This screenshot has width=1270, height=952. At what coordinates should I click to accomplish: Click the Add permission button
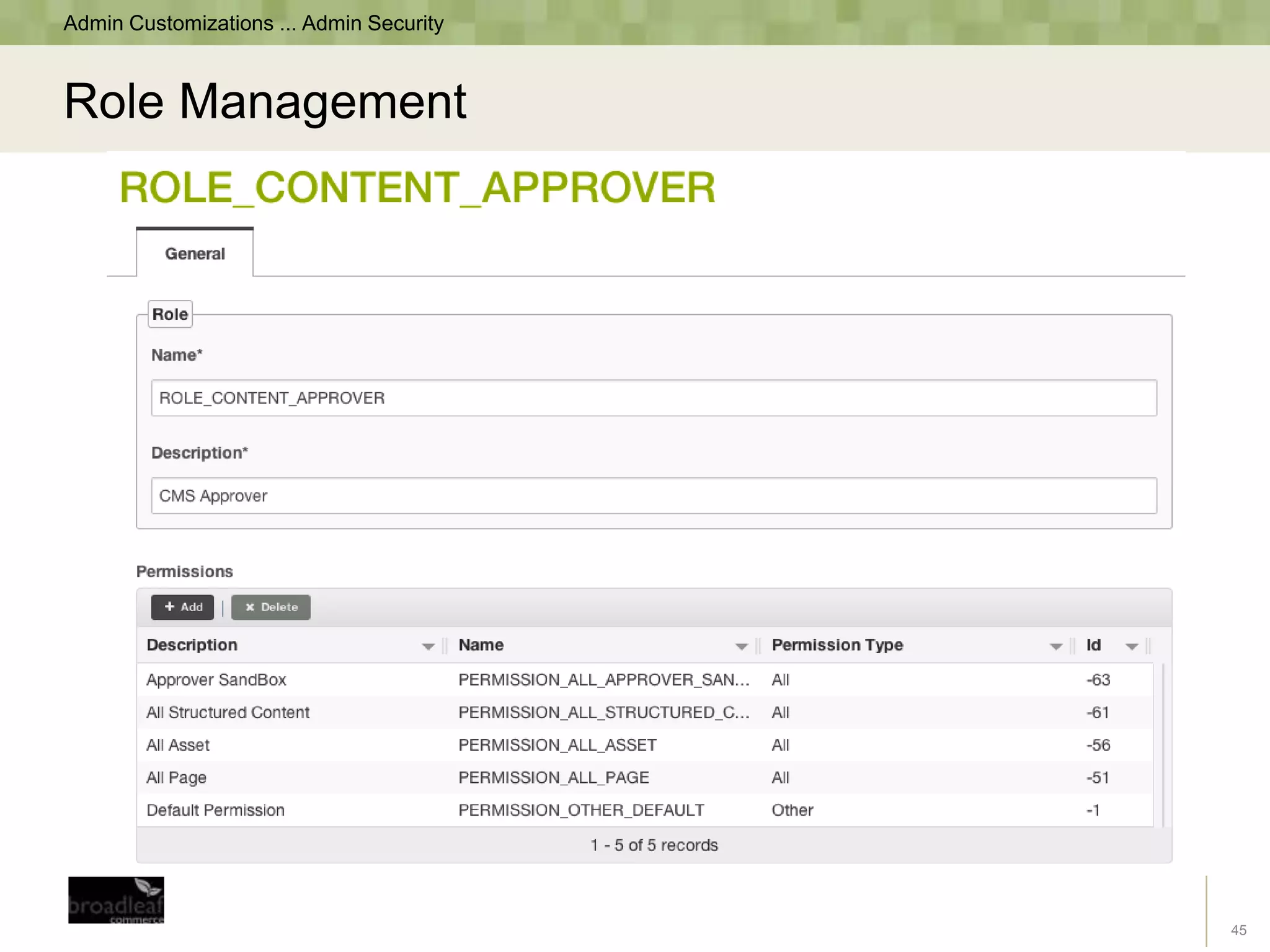click(182, 607)
